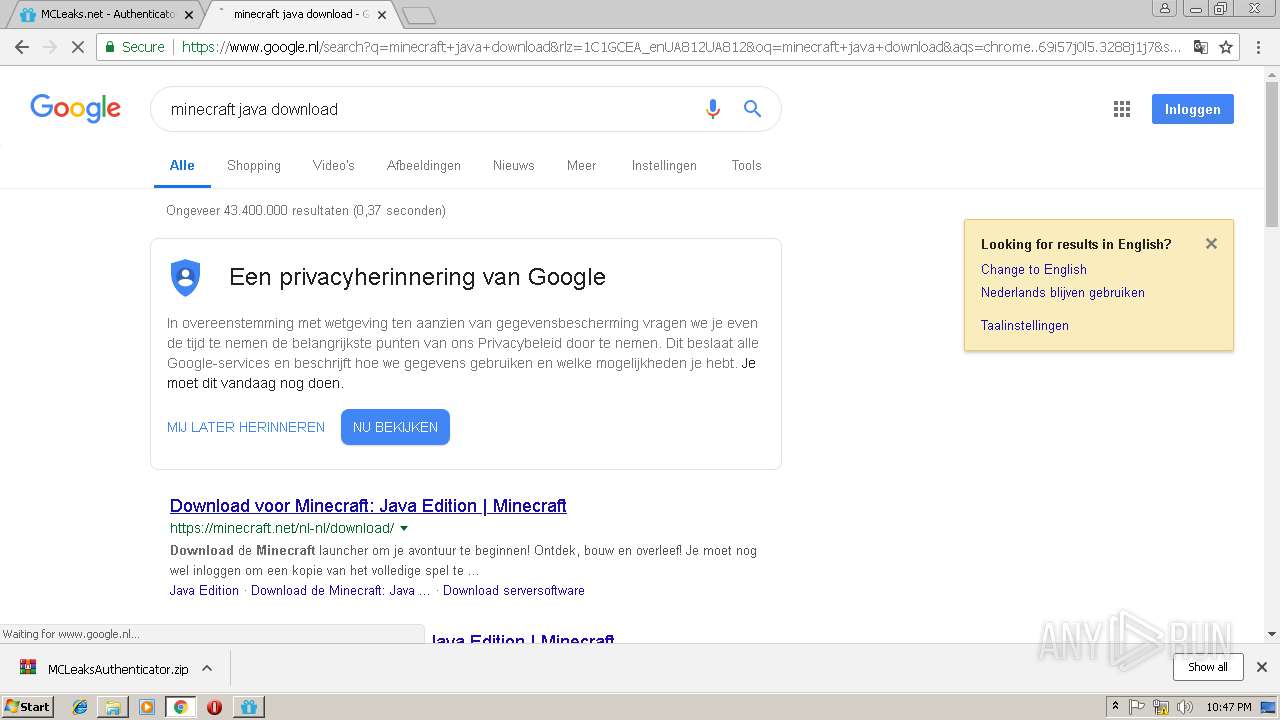1280x720 pixels.
Task: Click Chrome icon in taskbar
Action: (x=180, y=707)
